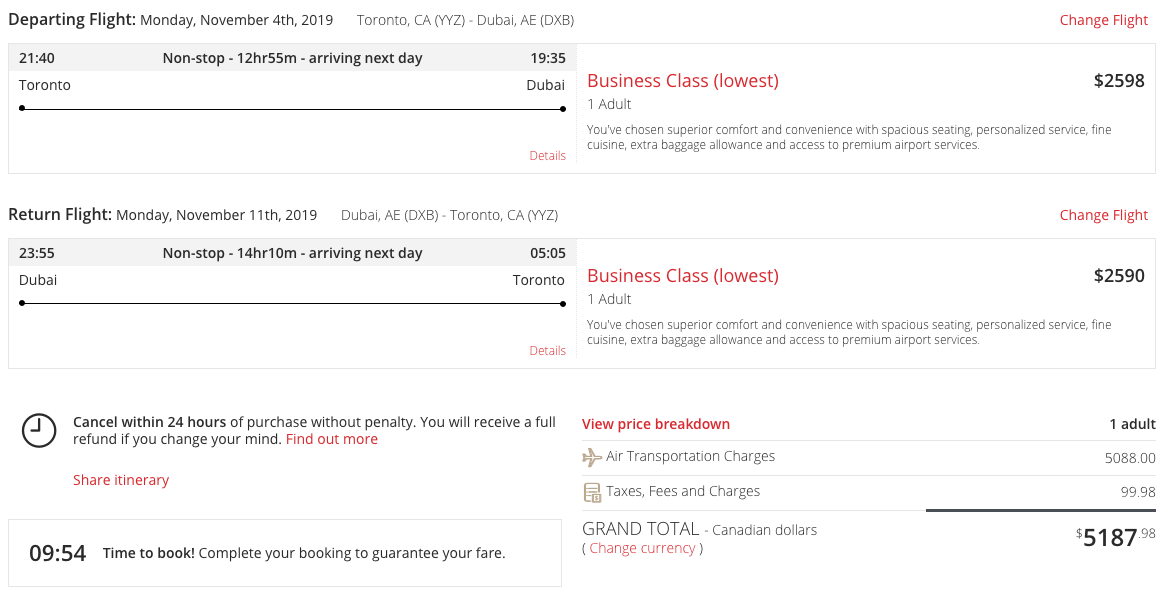Change the departing flight
The height and width of the screenshot is (616, 1167).
(1103, 20)
